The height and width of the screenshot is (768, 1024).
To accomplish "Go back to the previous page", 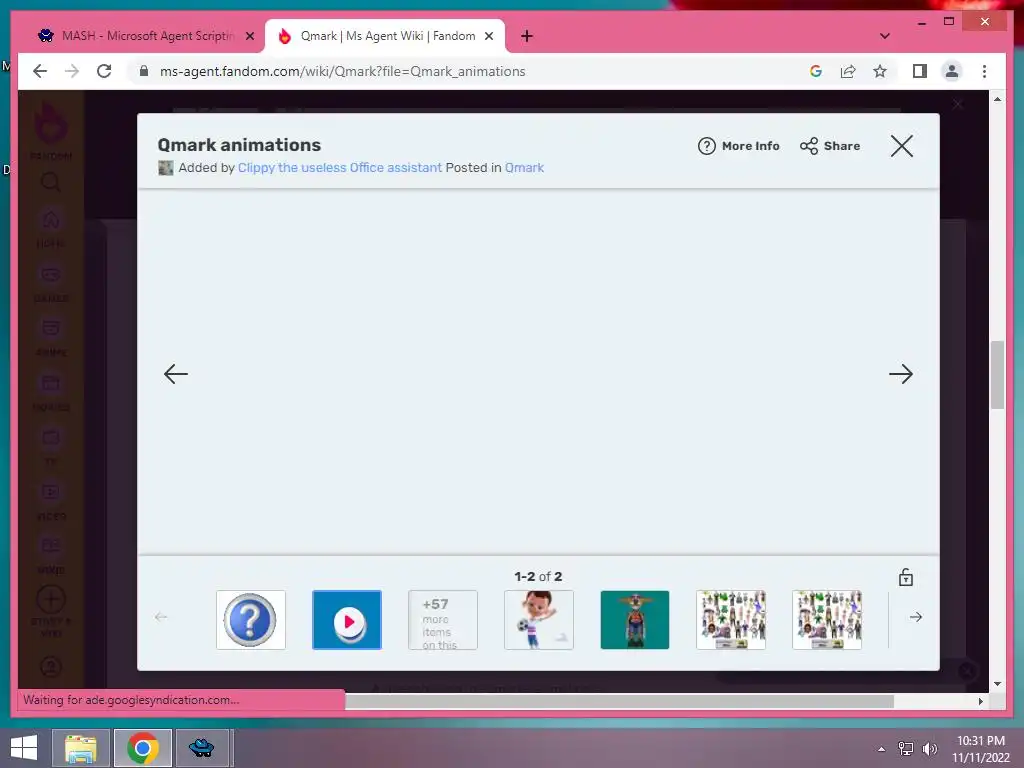I will pos(40,71).
